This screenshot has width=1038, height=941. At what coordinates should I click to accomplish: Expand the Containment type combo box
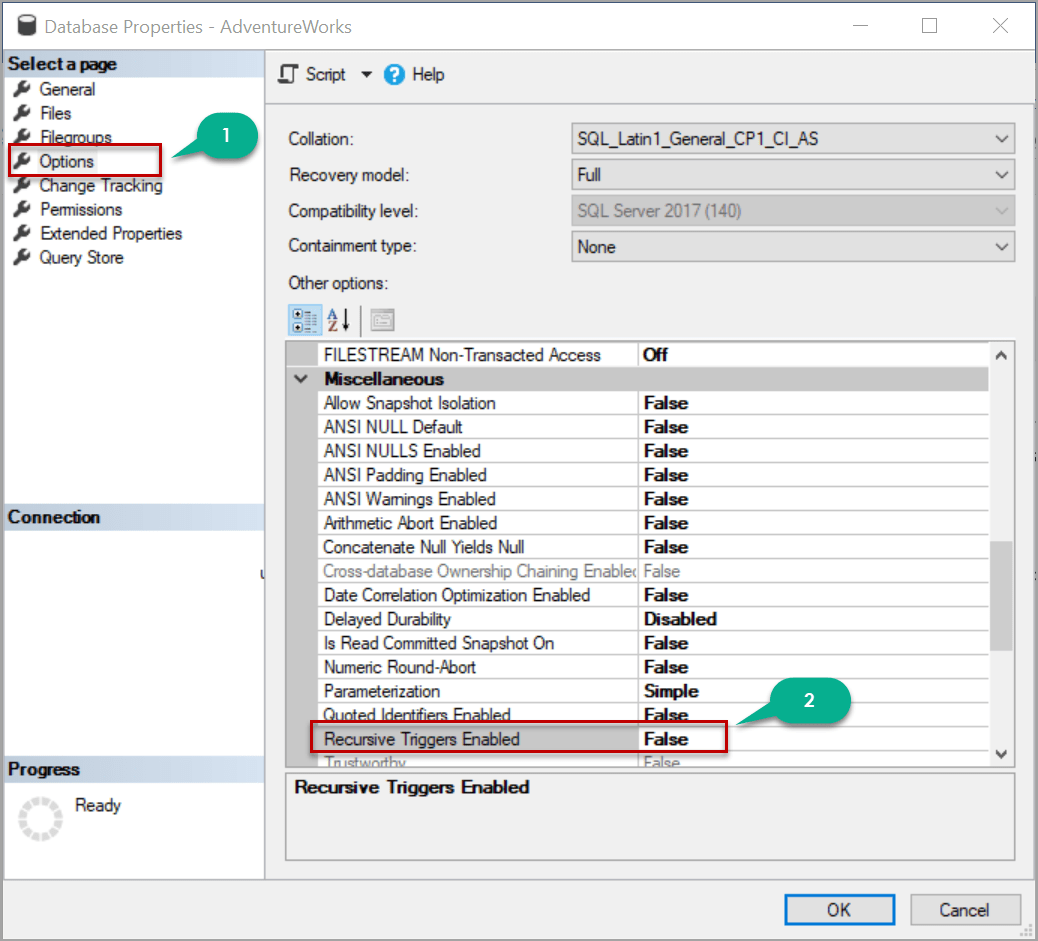click(x=1001, y=246)
